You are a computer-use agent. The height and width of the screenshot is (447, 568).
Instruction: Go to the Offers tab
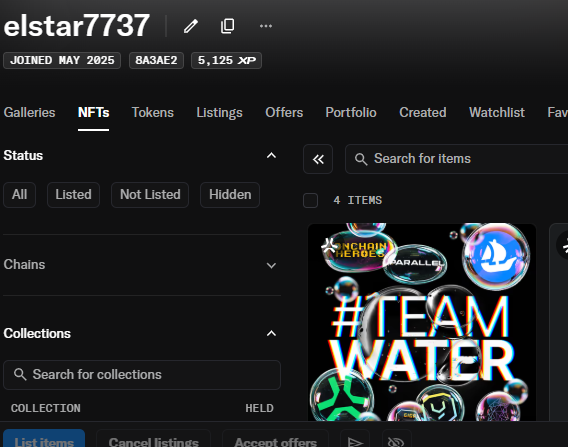284,113
